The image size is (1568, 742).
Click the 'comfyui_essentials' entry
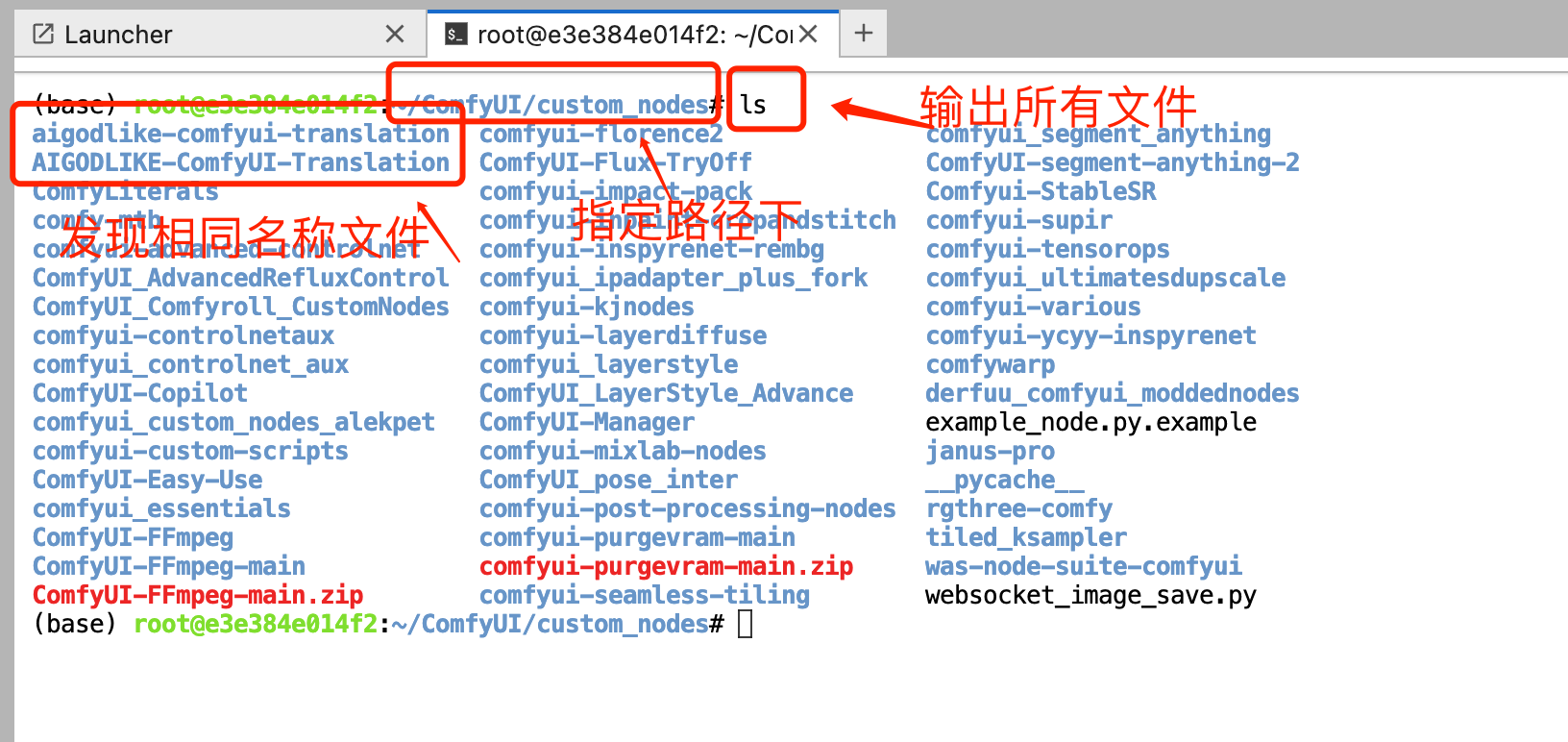point(161,508)
